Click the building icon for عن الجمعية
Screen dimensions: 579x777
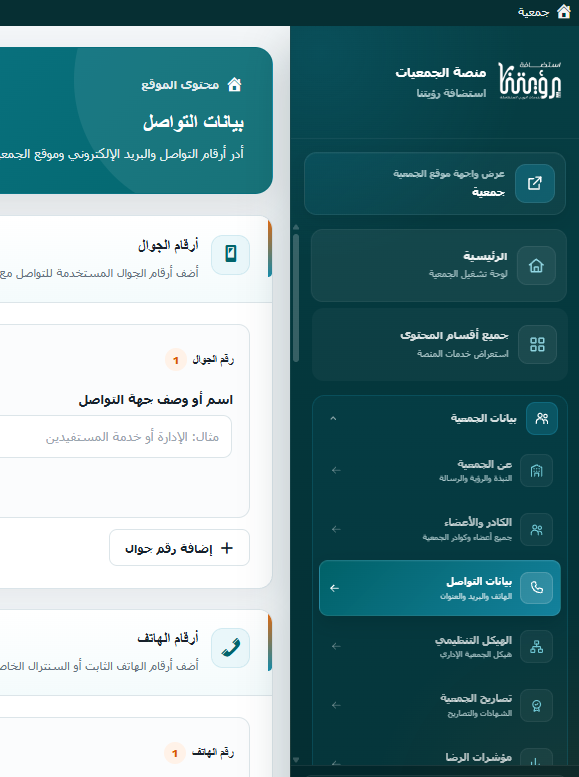536,471
